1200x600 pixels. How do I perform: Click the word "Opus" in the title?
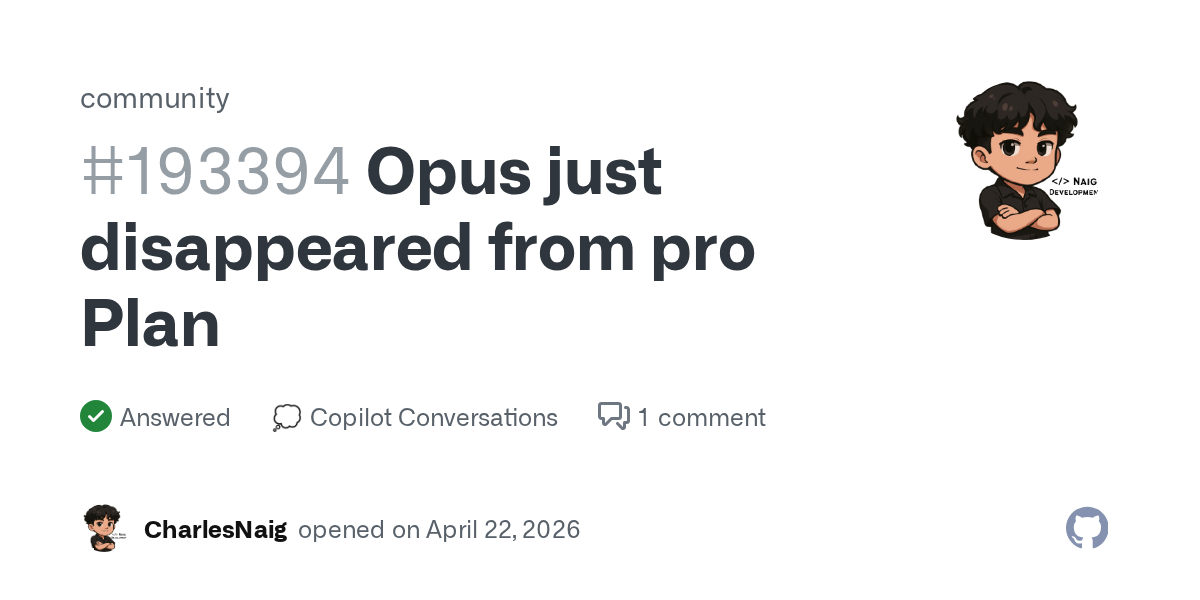(x=452, y=171)
